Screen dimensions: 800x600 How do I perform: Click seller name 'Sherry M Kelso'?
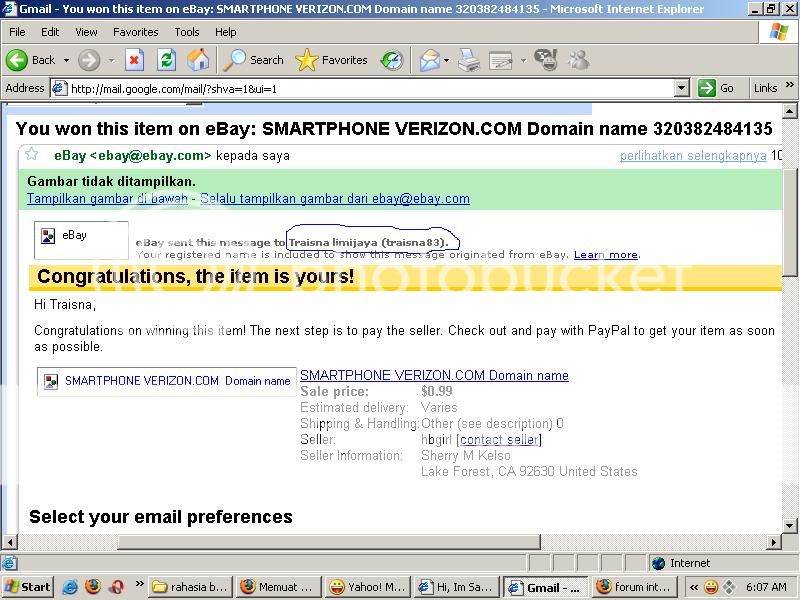pos(466,455)
